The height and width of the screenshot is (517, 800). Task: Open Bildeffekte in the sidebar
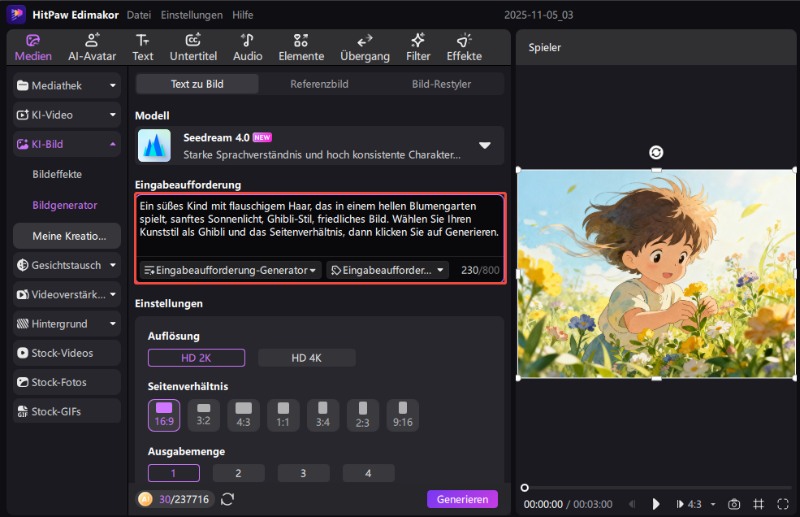(57, 174)
